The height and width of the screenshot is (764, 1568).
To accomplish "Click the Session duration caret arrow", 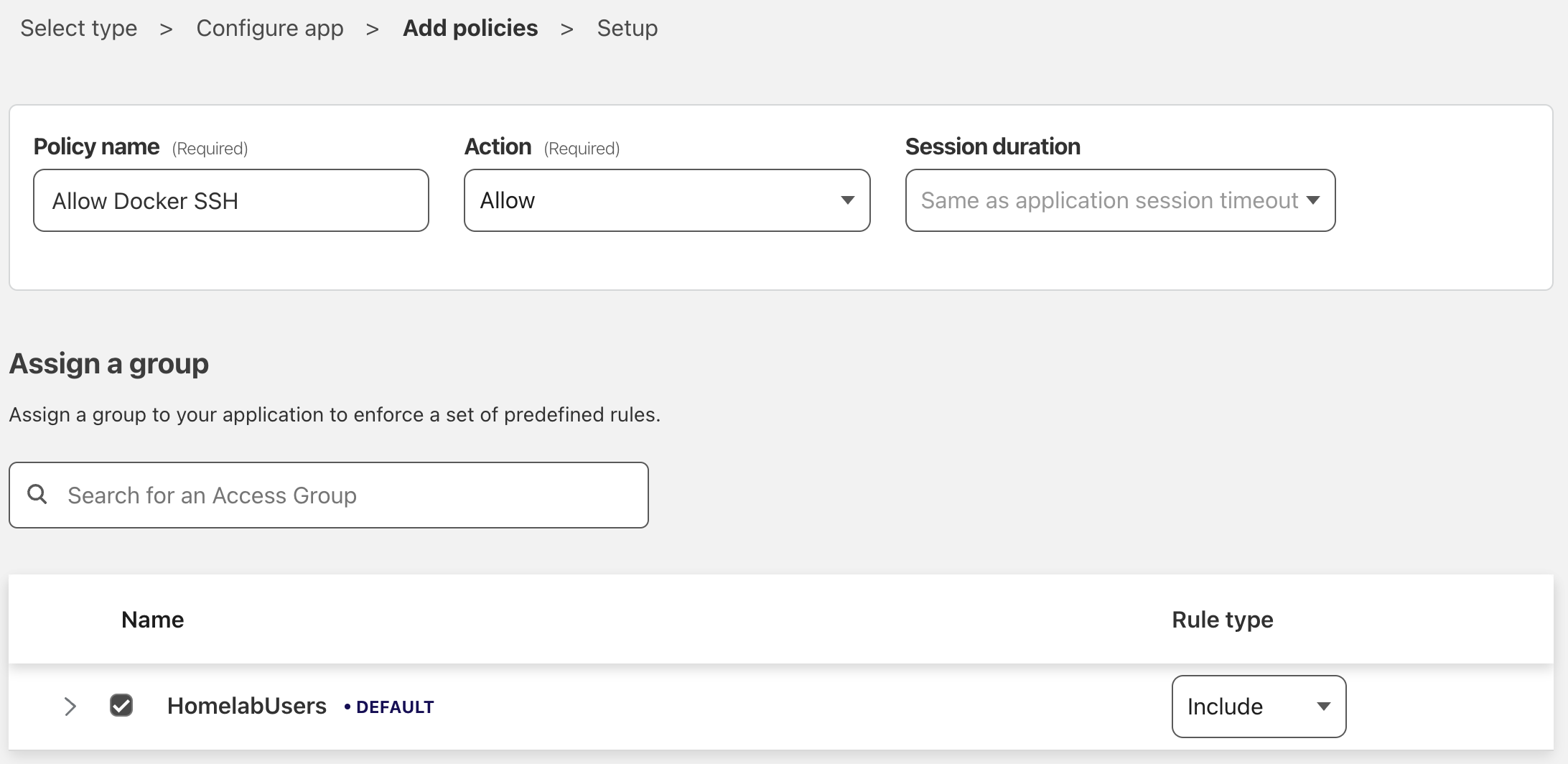I will 1313,201.
